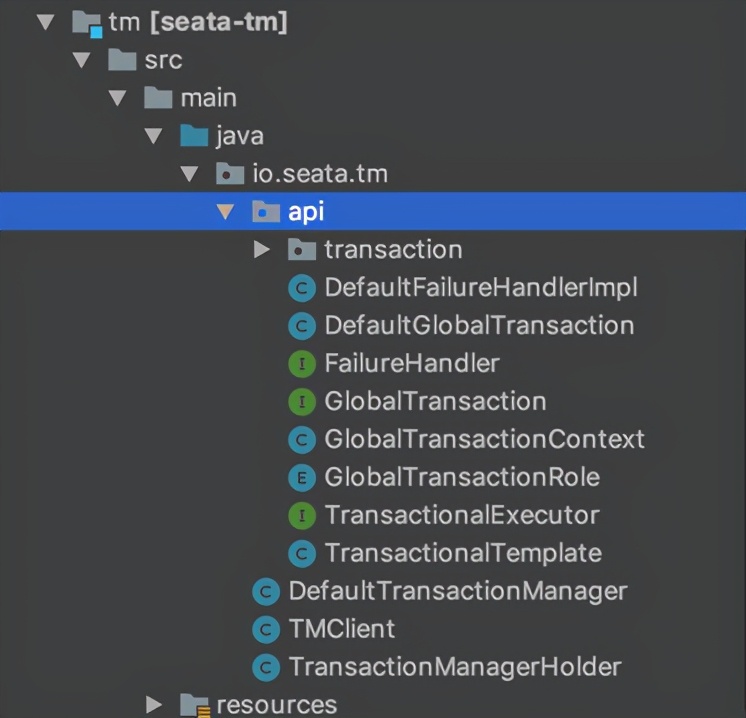Click the class icon beside TMClient
Image resolution: width=746 pixels, height=718 pixels.
[x=266, y=629]
